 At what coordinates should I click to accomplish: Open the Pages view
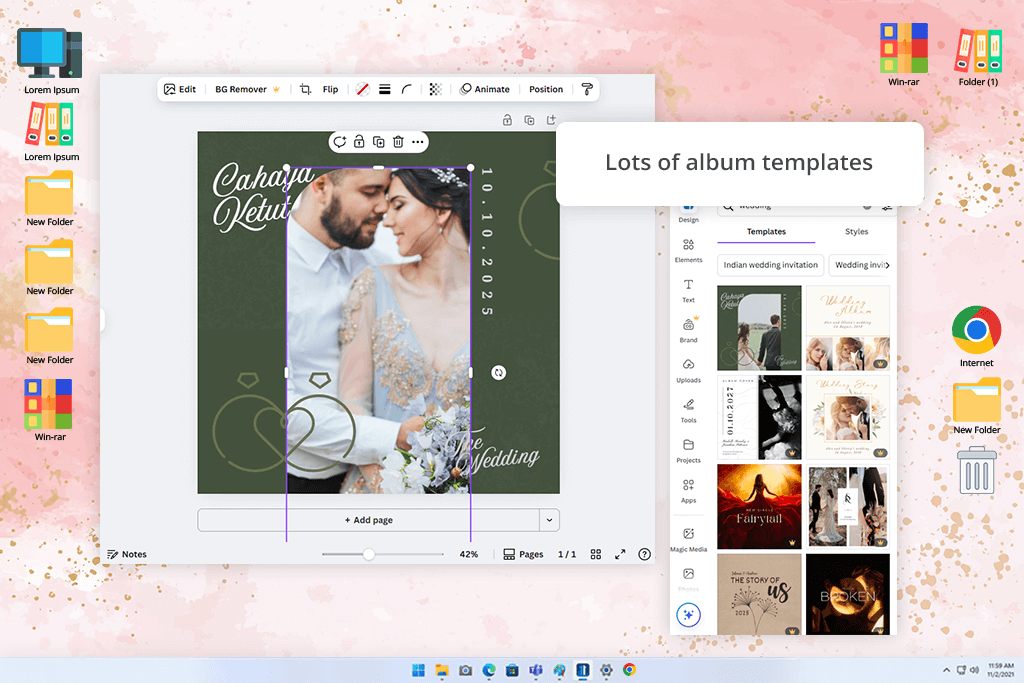(523, 554)
